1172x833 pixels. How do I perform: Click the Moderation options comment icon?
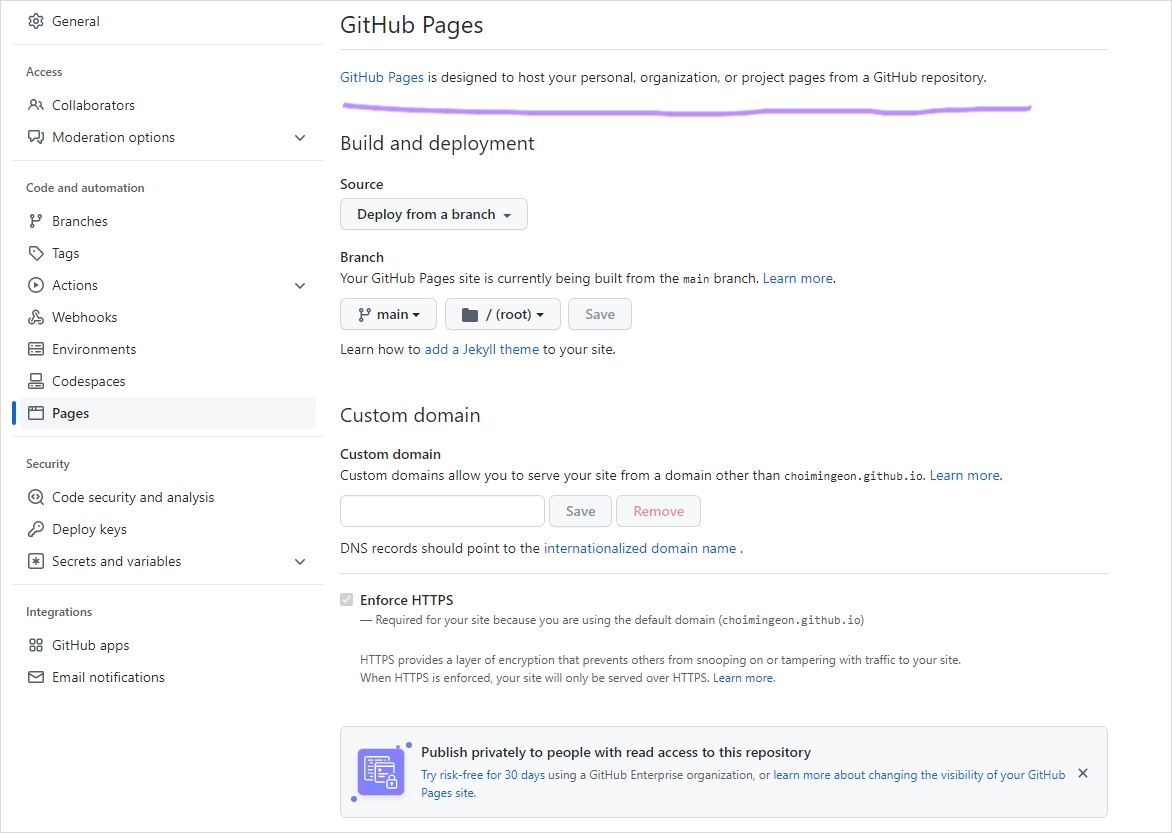pos(35,137)
